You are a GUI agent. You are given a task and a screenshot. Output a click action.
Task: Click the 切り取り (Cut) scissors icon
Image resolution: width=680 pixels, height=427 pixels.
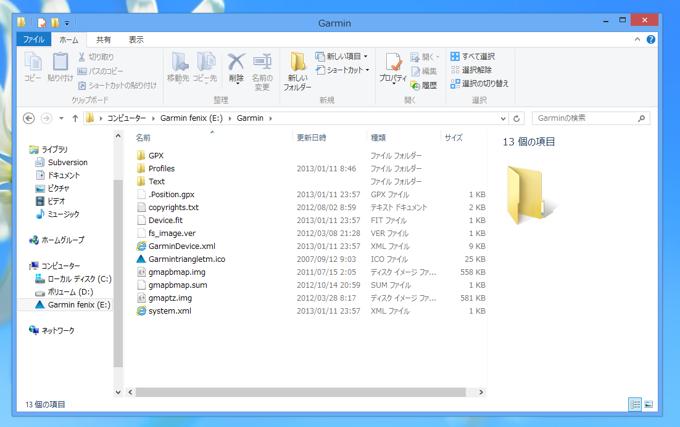82,57
